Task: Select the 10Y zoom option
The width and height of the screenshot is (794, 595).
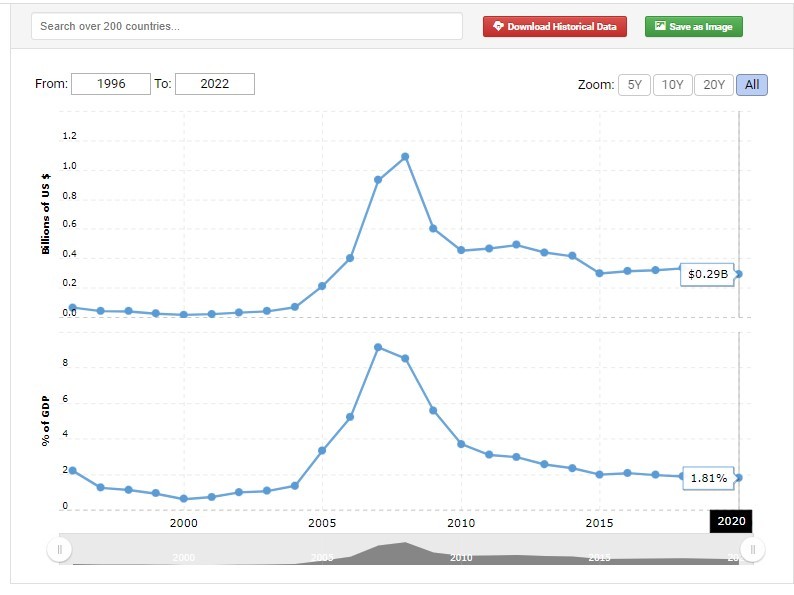Action: [672, 85]
